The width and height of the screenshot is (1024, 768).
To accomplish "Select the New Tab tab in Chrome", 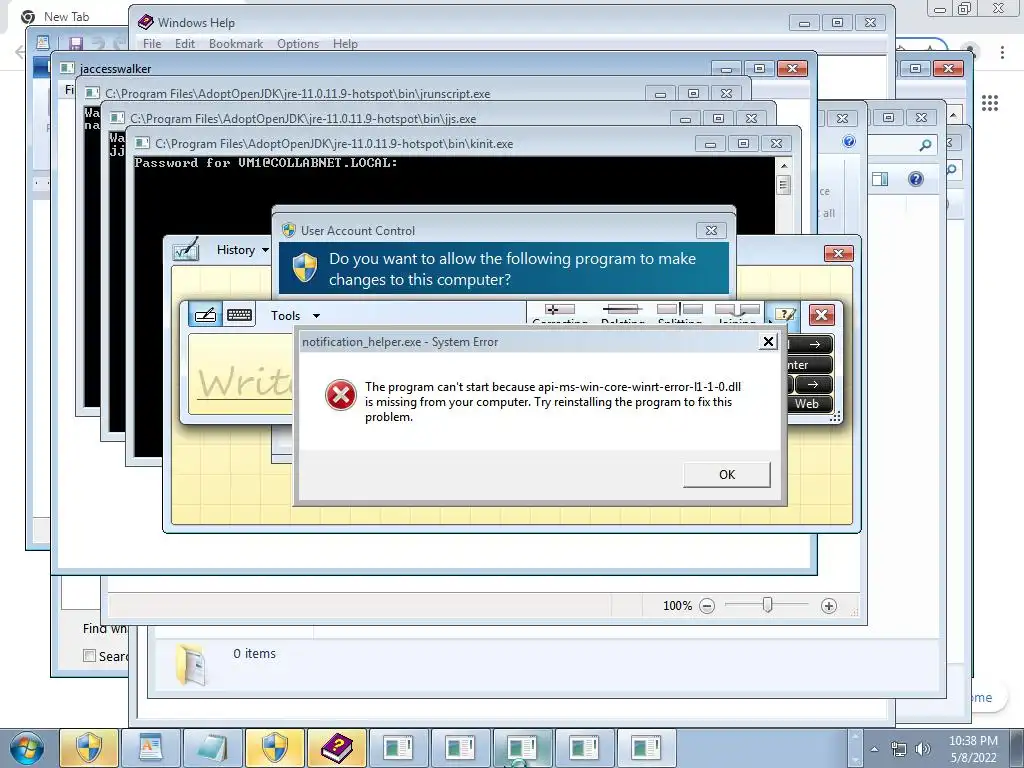I will 65,17.
